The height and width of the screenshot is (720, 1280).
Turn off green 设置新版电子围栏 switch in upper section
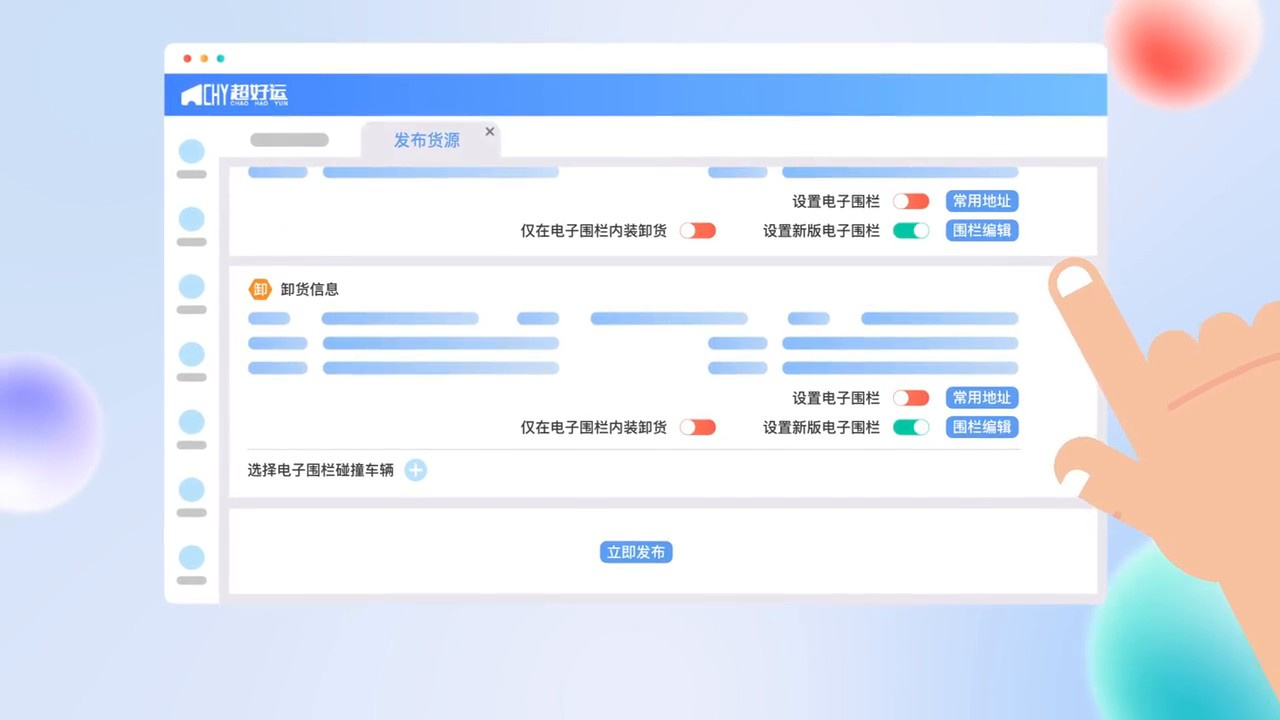tap(910, 230)
